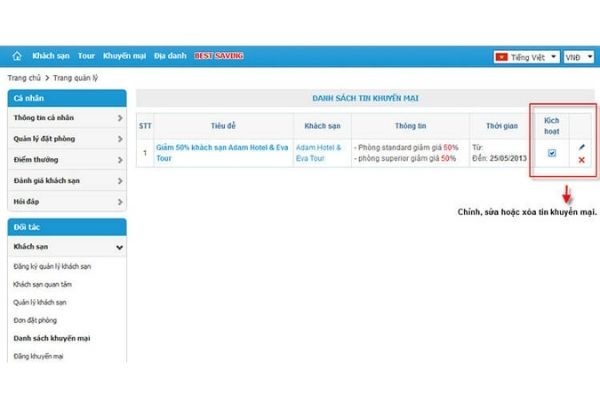
Task: Click the red X delete promotion icon
Action: coord(581,160)
